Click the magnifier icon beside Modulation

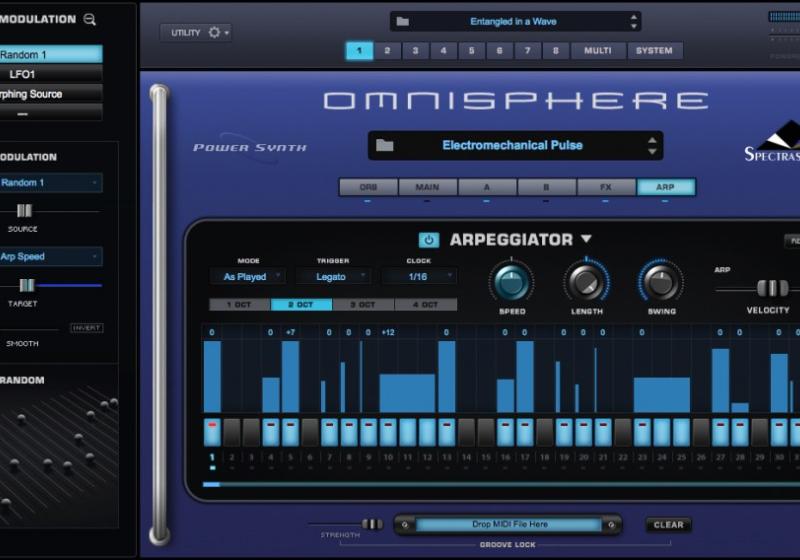[90, 19]
